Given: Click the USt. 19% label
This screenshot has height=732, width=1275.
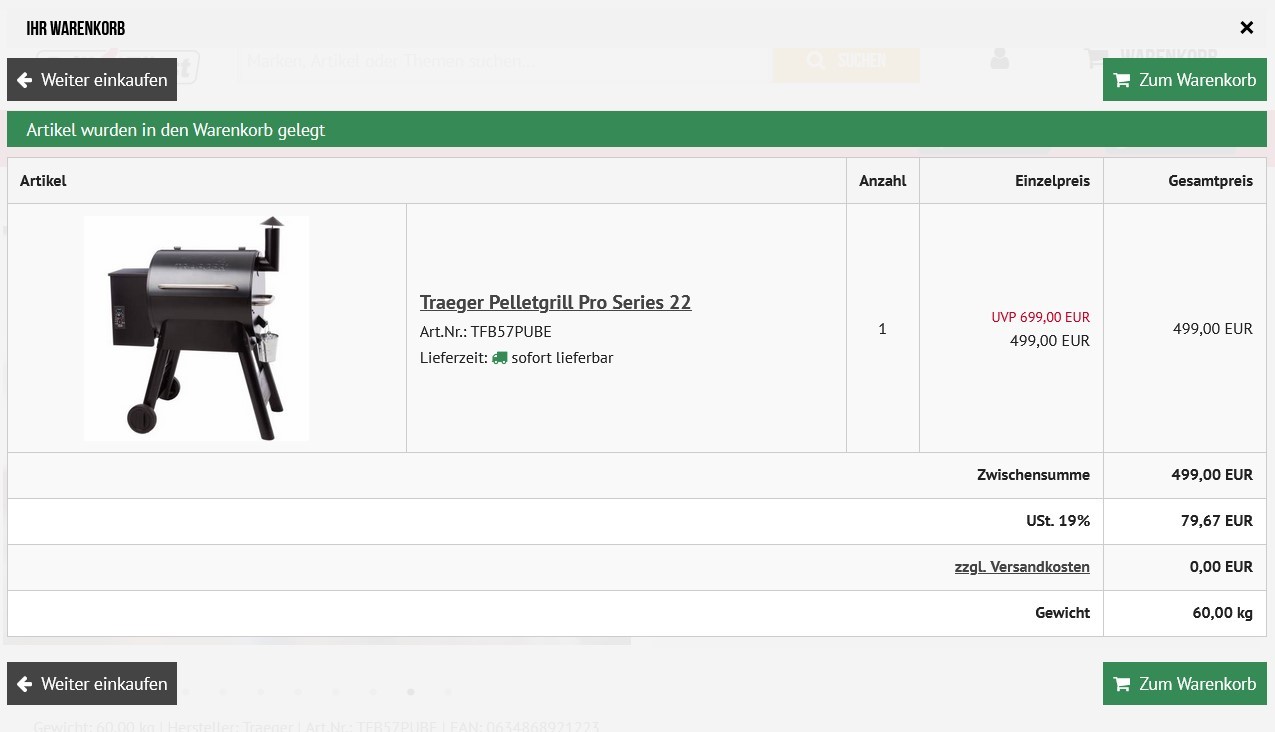Looking at the screenshot, I should click(1058, 521).
